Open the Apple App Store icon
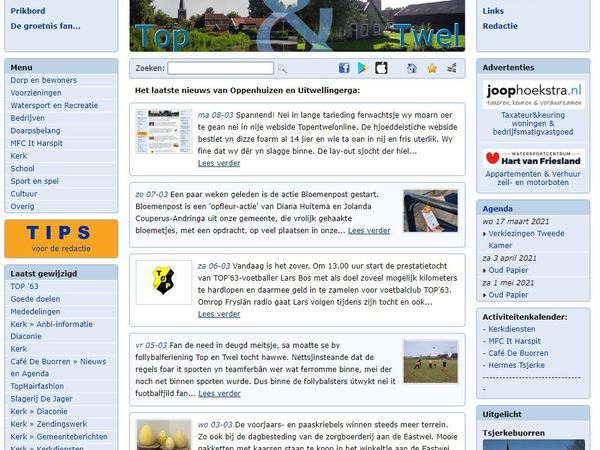 pos(381,68)
